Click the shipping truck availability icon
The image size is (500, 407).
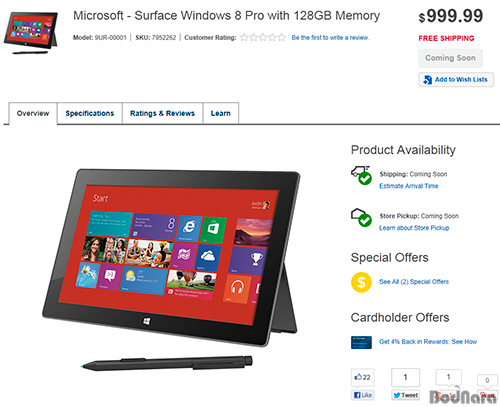coord(361,175)
